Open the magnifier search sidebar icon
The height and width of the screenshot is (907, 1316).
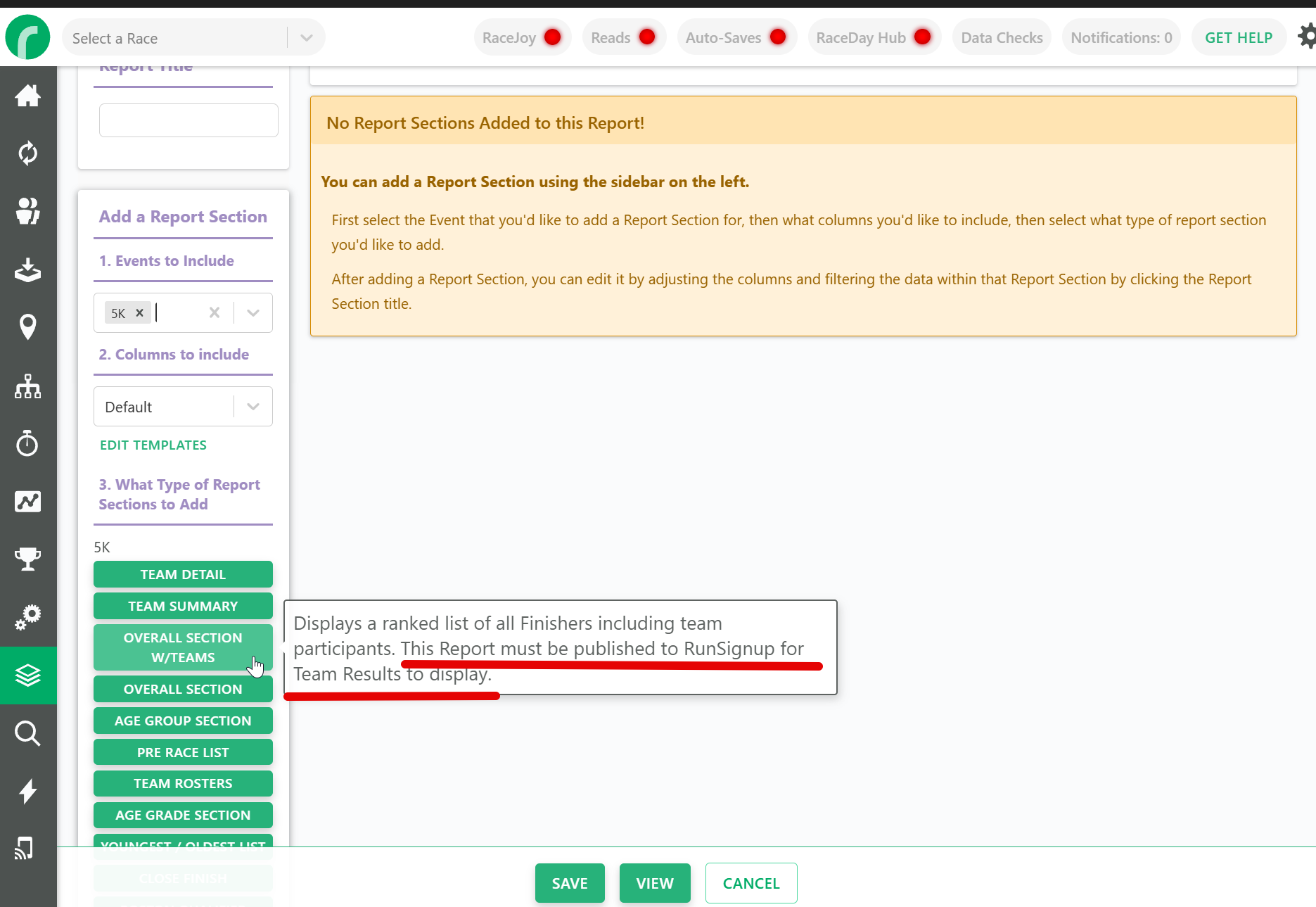(28, 733)
